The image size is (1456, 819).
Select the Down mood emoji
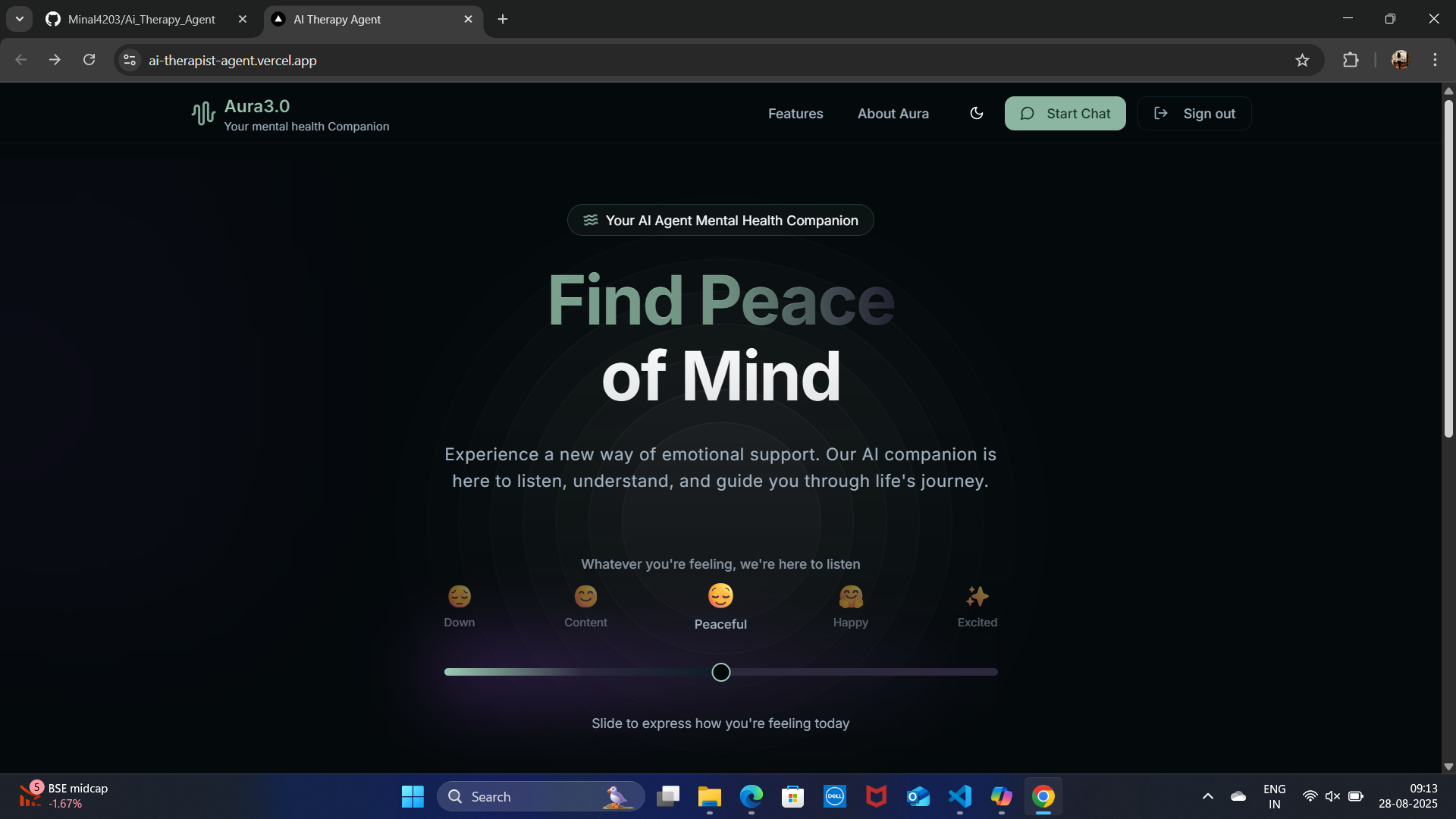tap(459, 597)
